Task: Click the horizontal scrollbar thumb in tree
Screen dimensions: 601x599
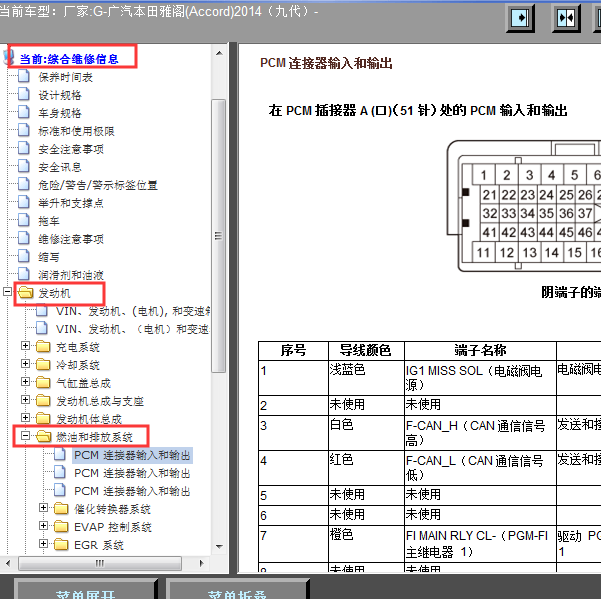Action: click(x=100, y=563)
